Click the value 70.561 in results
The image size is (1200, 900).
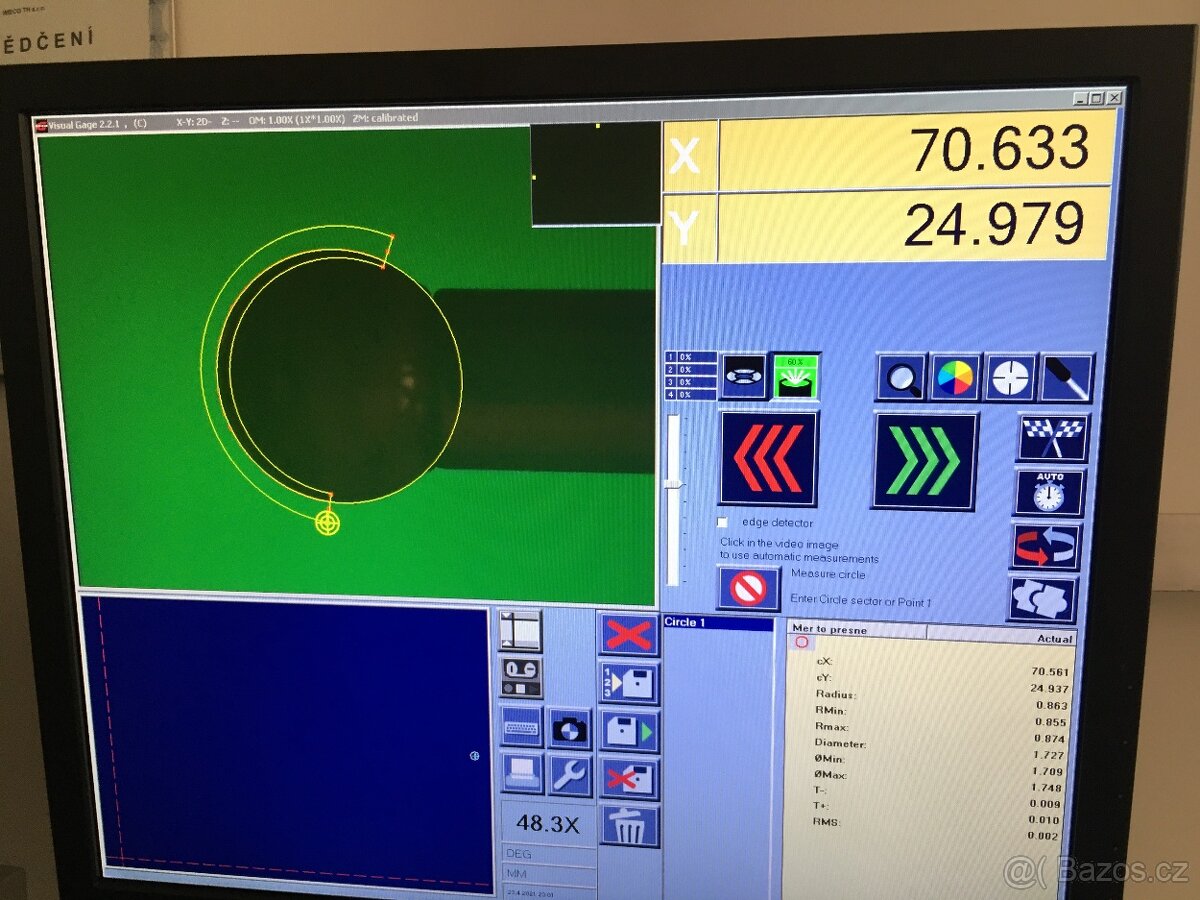pos(1049,672)
